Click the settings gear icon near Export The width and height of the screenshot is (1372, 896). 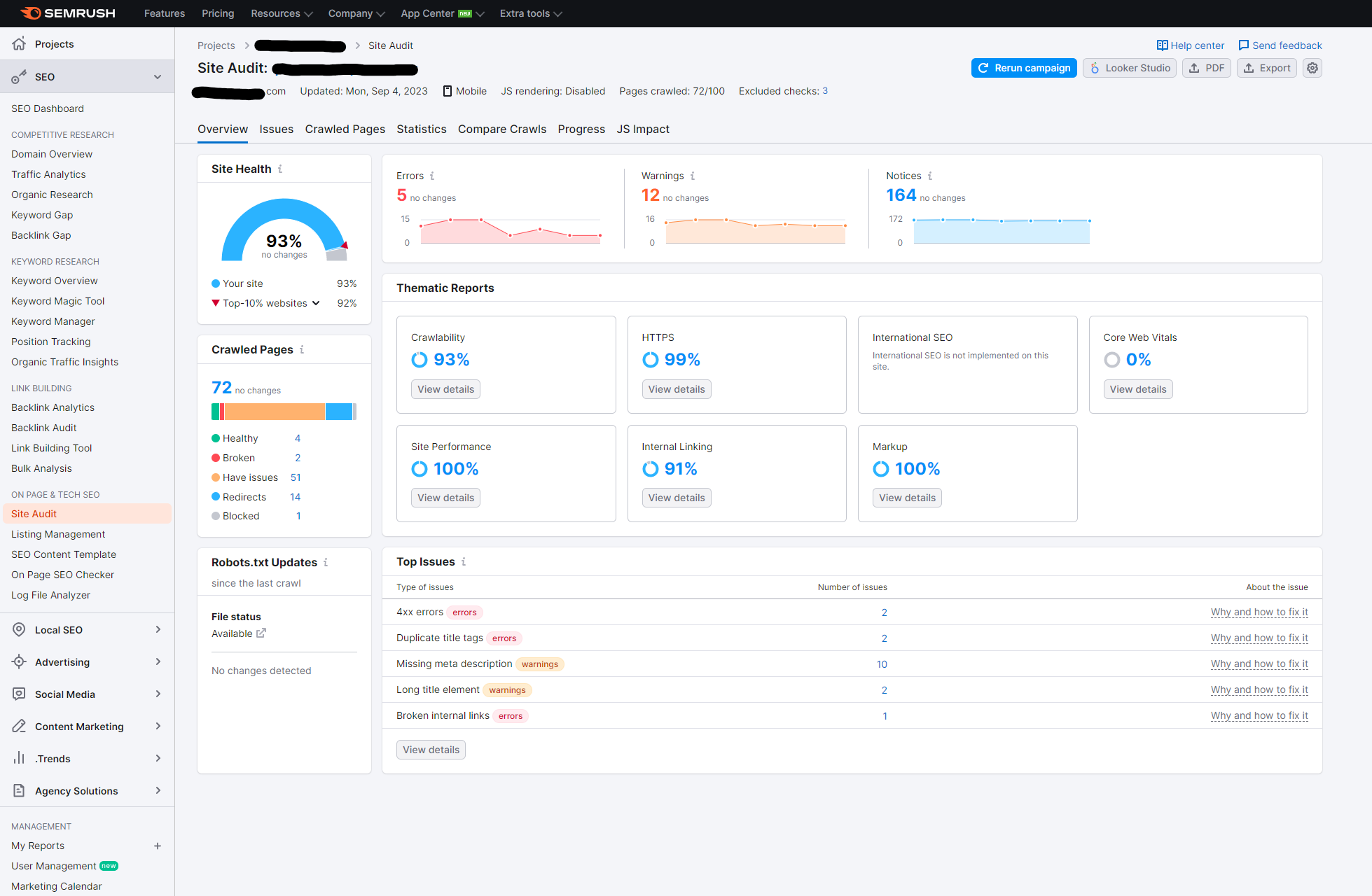pyautogui.click(x=1312, y=68)
